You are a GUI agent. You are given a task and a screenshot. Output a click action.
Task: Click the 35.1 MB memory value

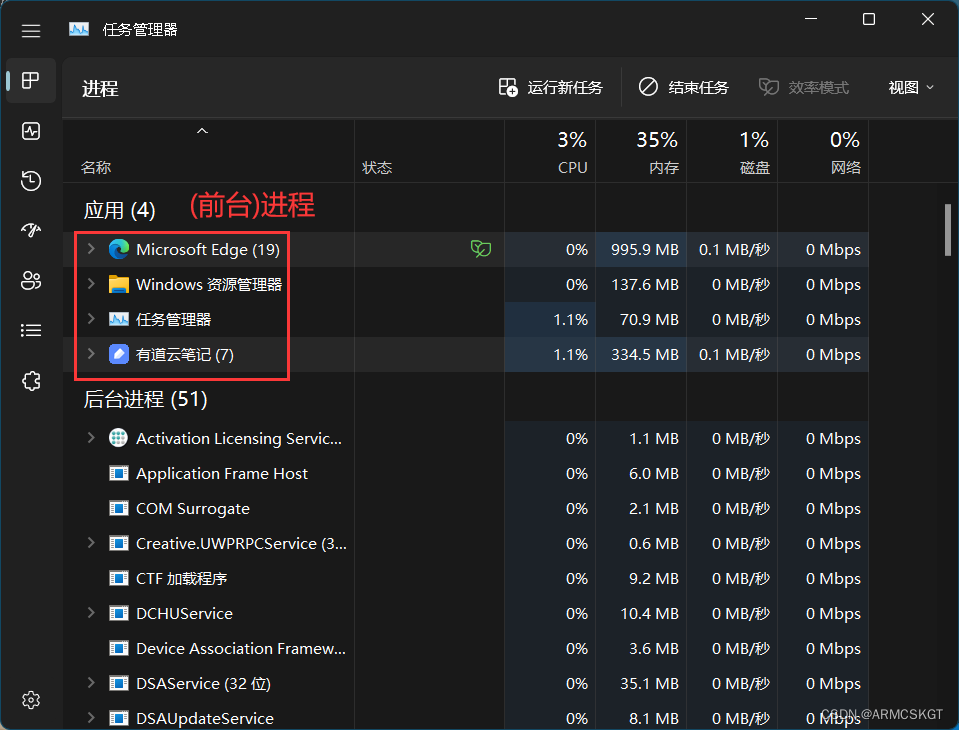click(649, 683)
